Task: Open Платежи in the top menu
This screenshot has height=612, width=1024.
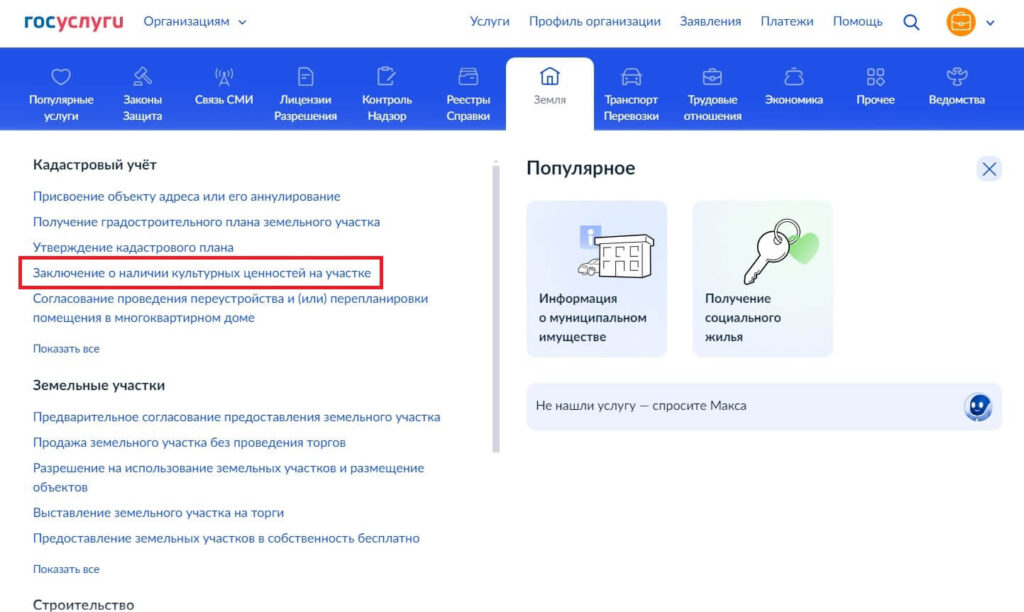Action: coord(786,22)
